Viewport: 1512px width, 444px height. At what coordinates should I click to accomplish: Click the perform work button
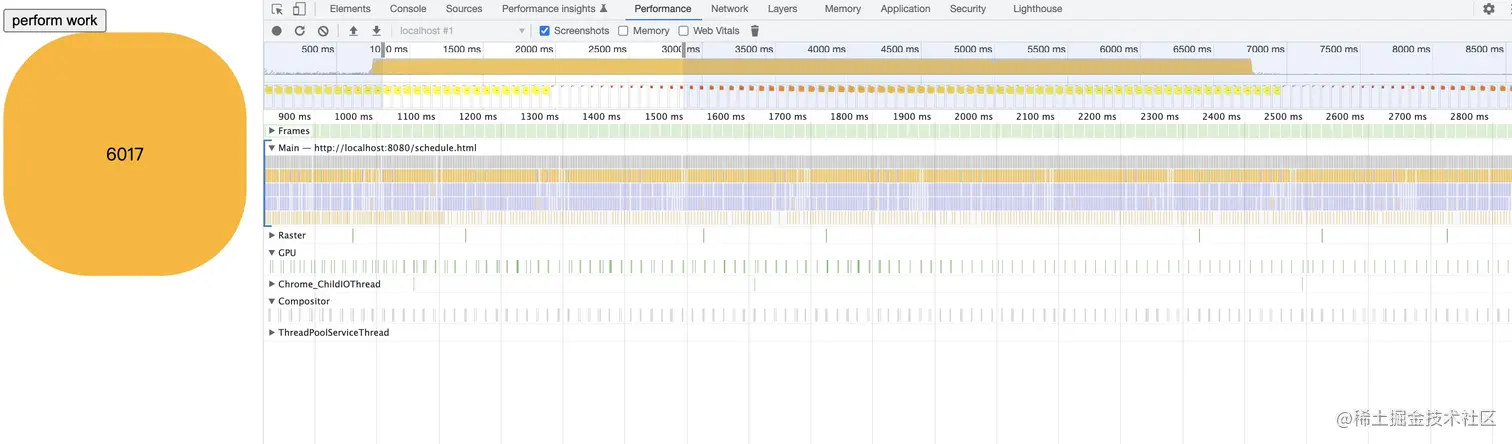55,20
